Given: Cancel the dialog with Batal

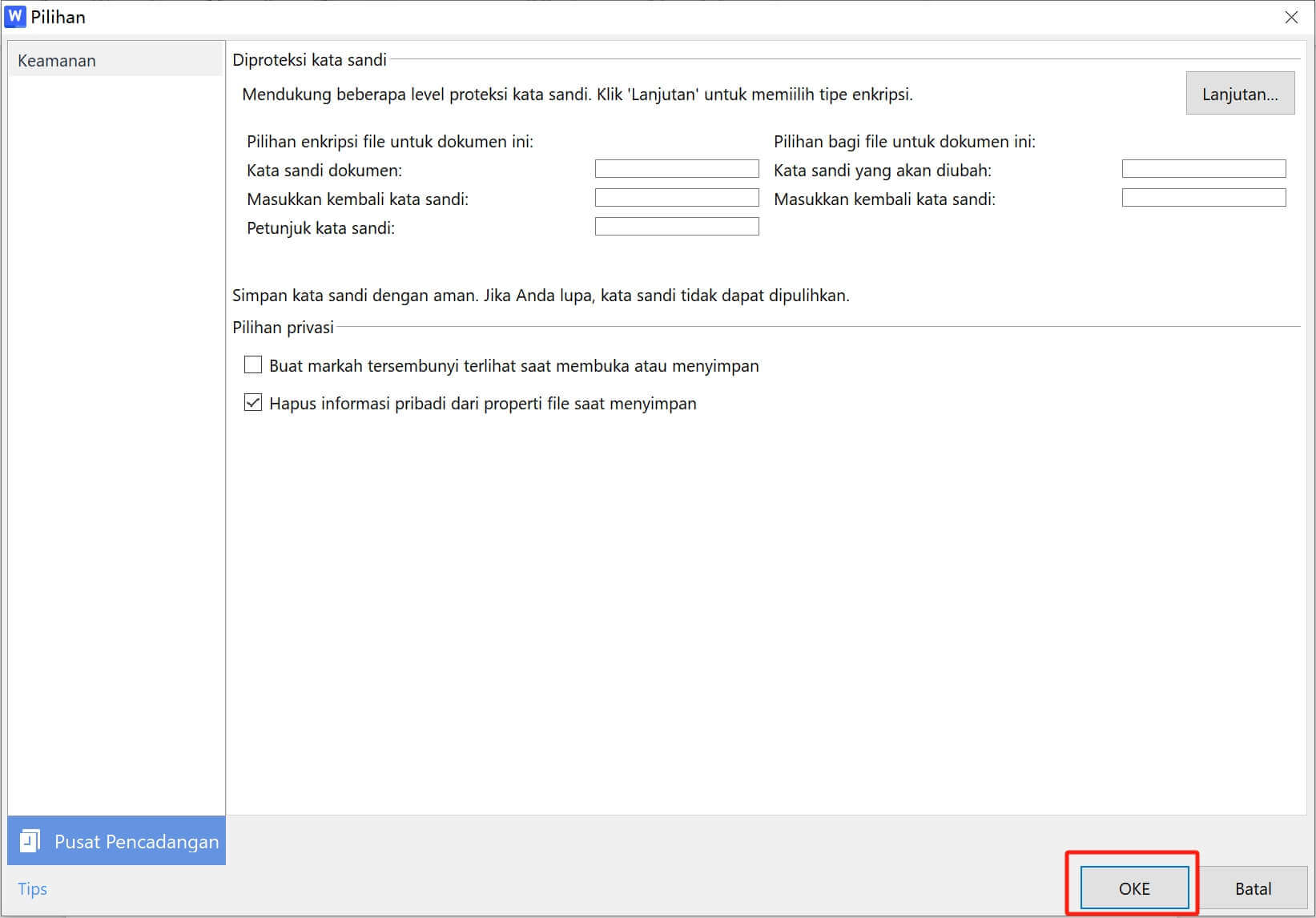Looking at the screenshot, I should click(x=1252, y=888).
